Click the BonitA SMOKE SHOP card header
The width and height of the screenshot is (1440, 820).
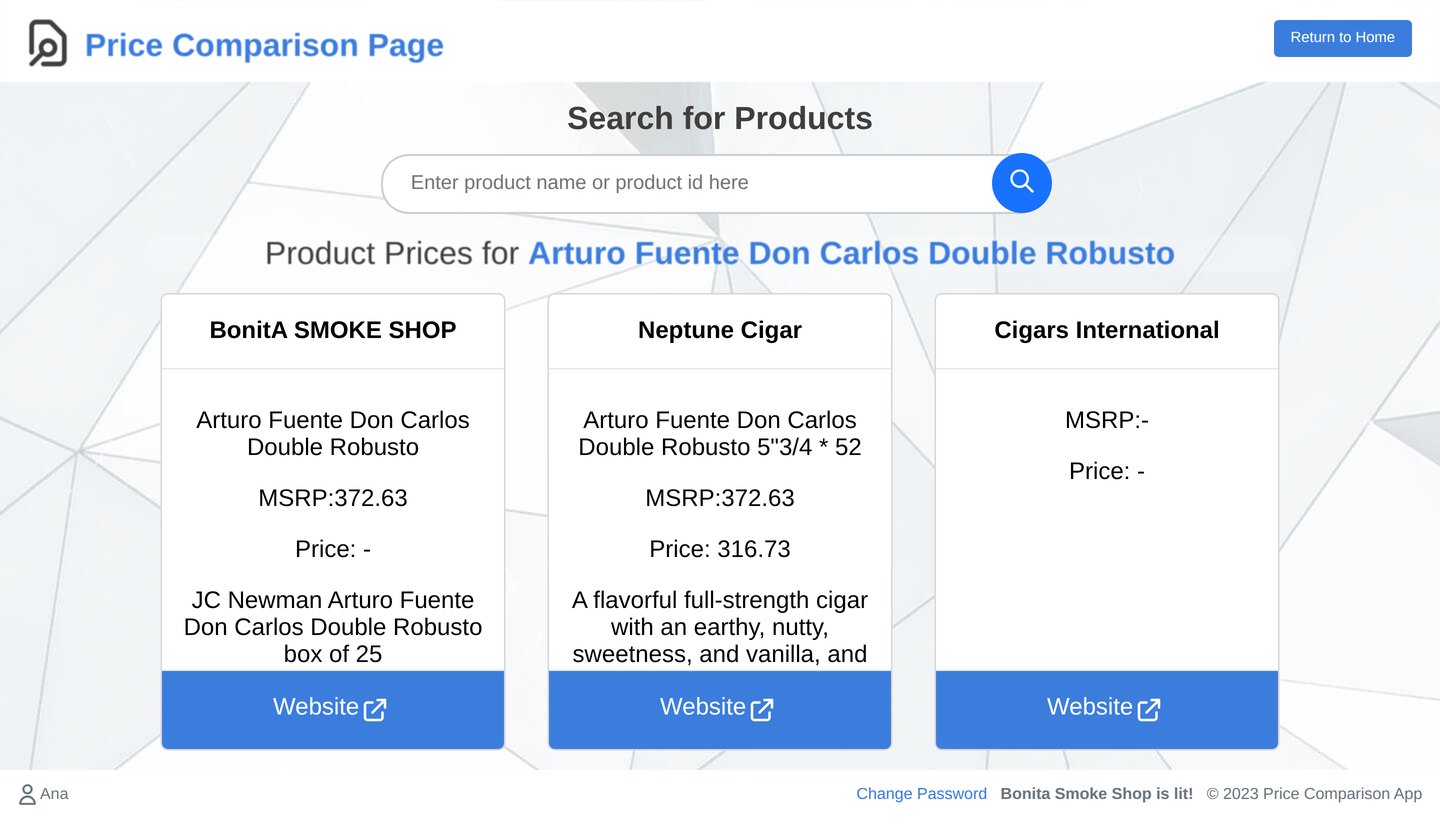[x=333, y=331]
